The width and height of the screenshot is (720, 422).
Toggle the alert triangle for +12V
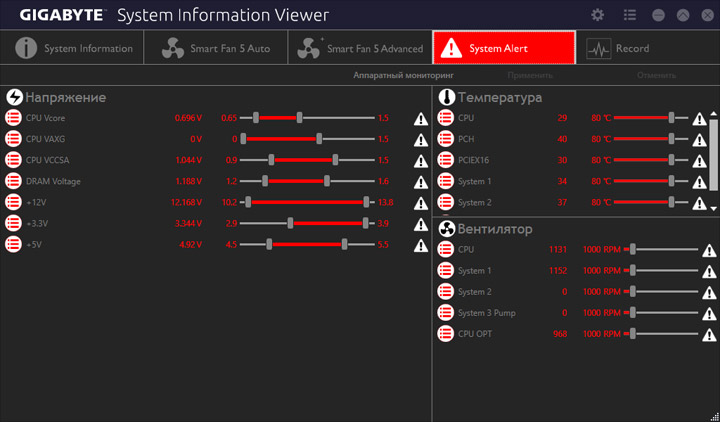[421, 203]
